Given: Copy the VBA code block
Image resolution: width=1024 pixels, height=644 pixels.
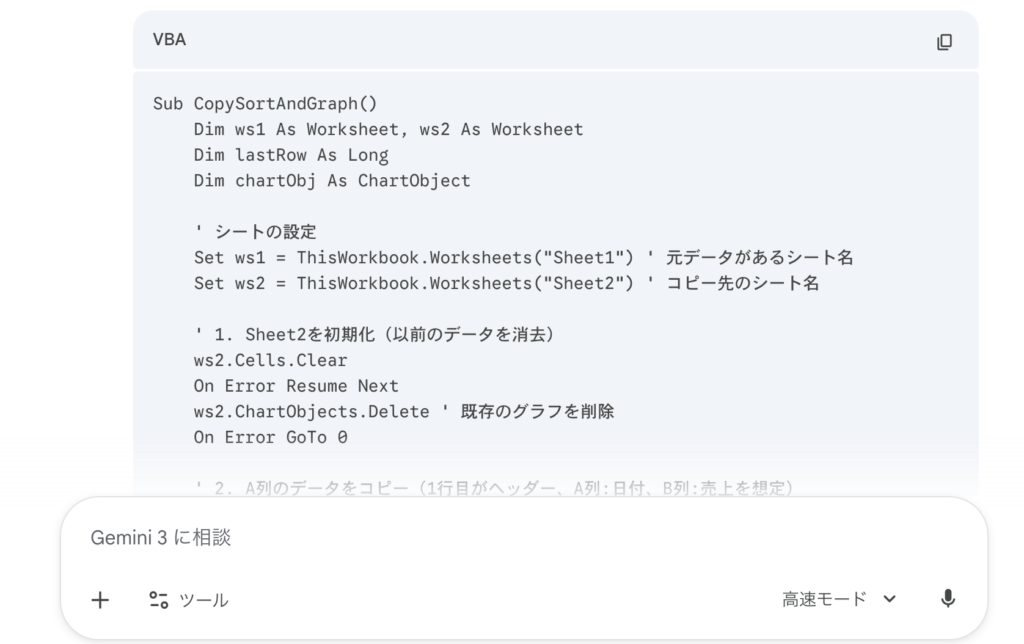Looking at the screenshot, I should [x=944, y=41].
